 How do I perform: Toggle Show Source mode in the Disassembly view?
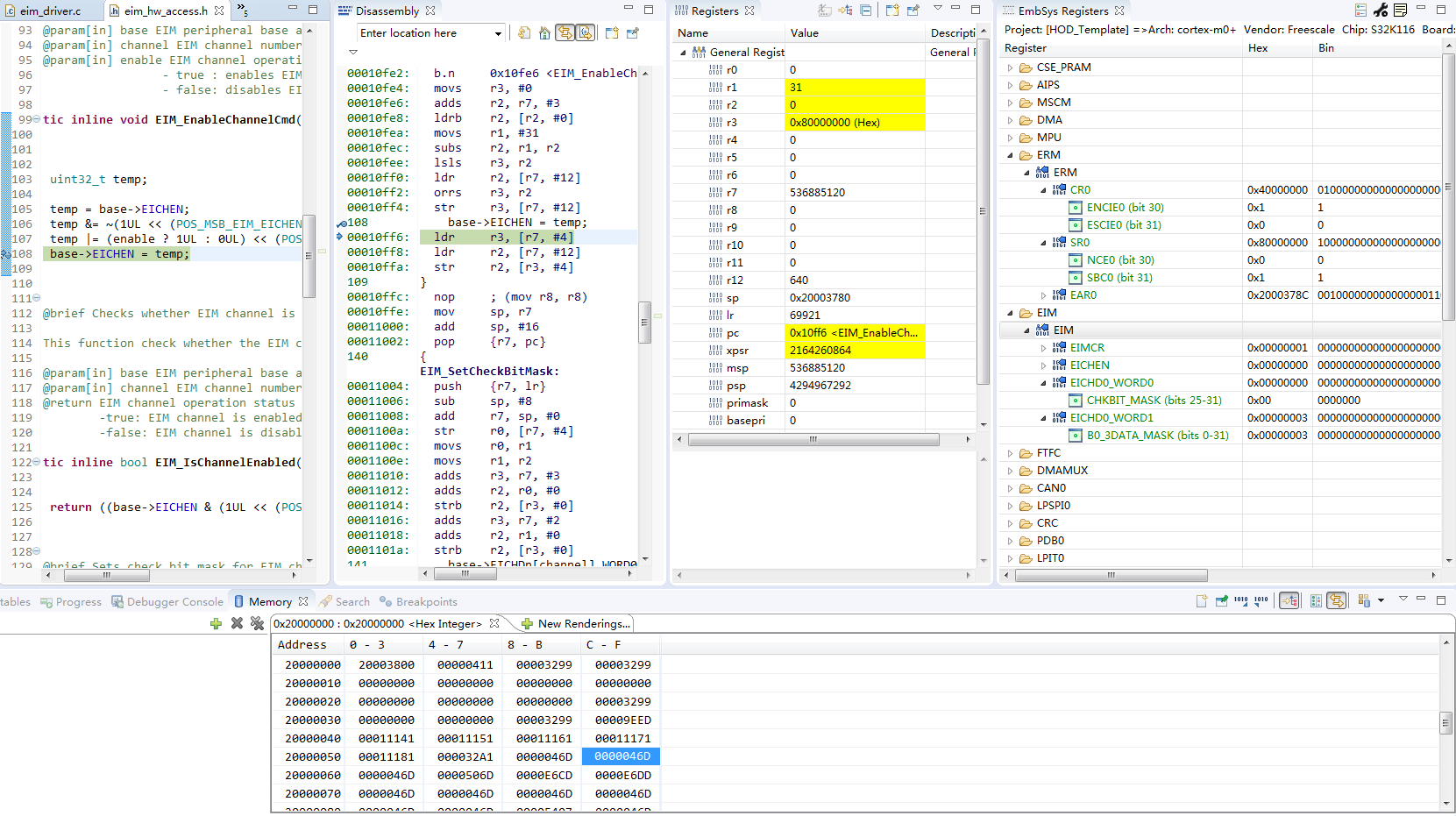coord(586,32)
